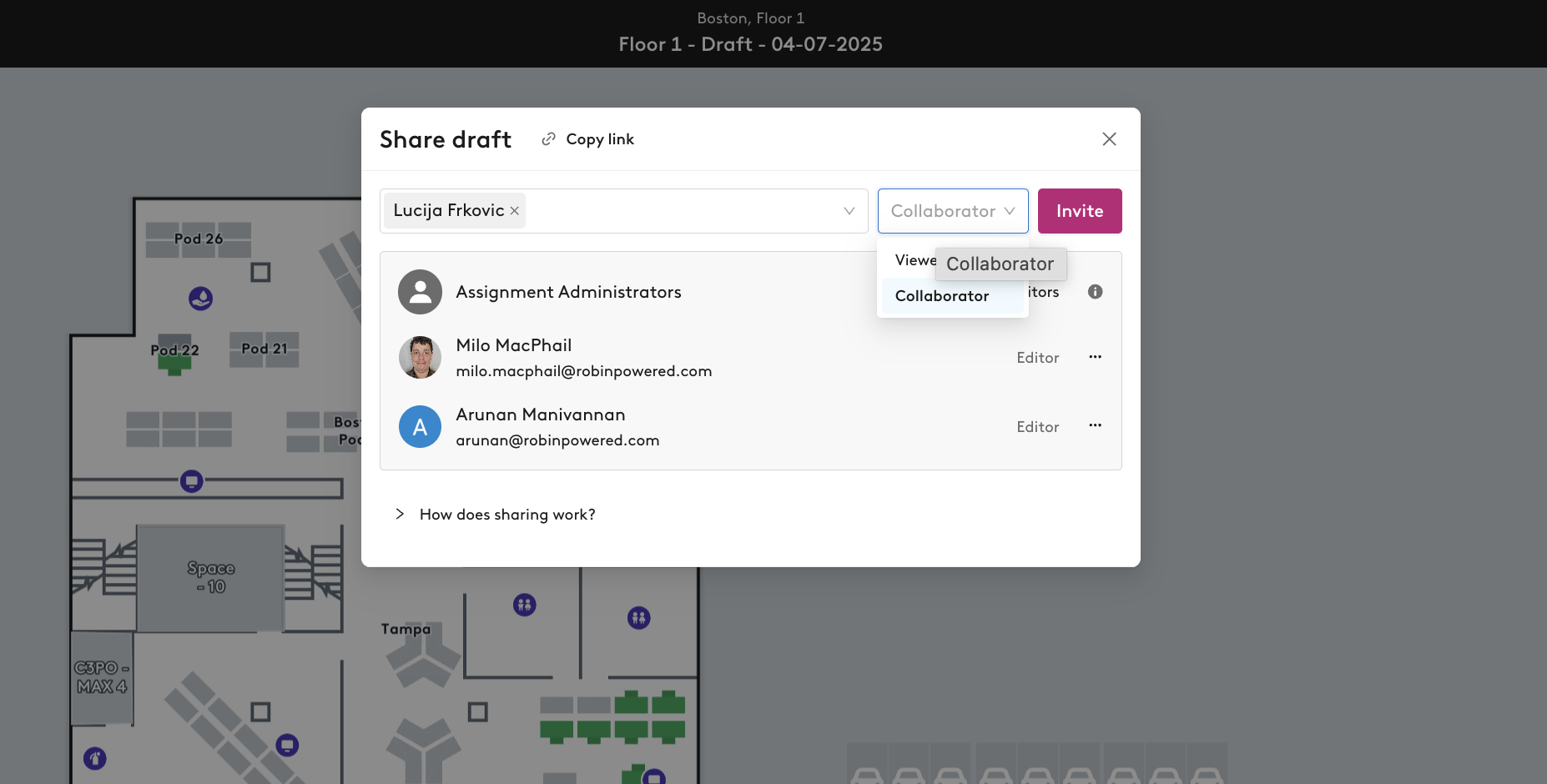Close the Share draft dialog
Image resolution: width=1547 pixels, height=784 pixels.
tap(1109, 139)
